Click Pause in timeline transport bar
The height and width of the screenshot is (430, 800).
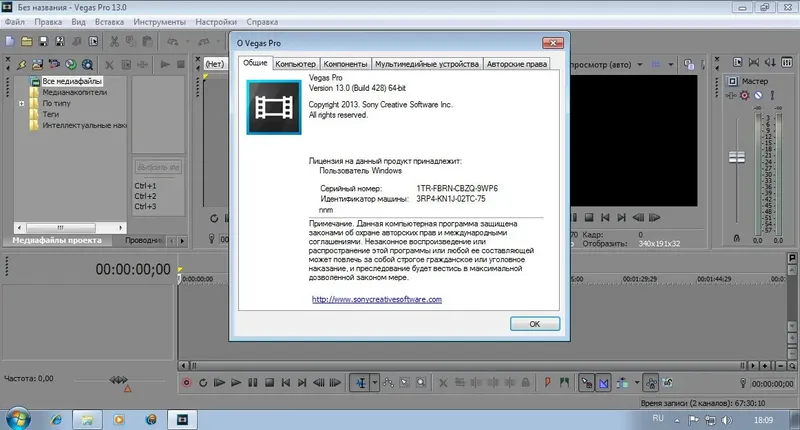point(253,383)
